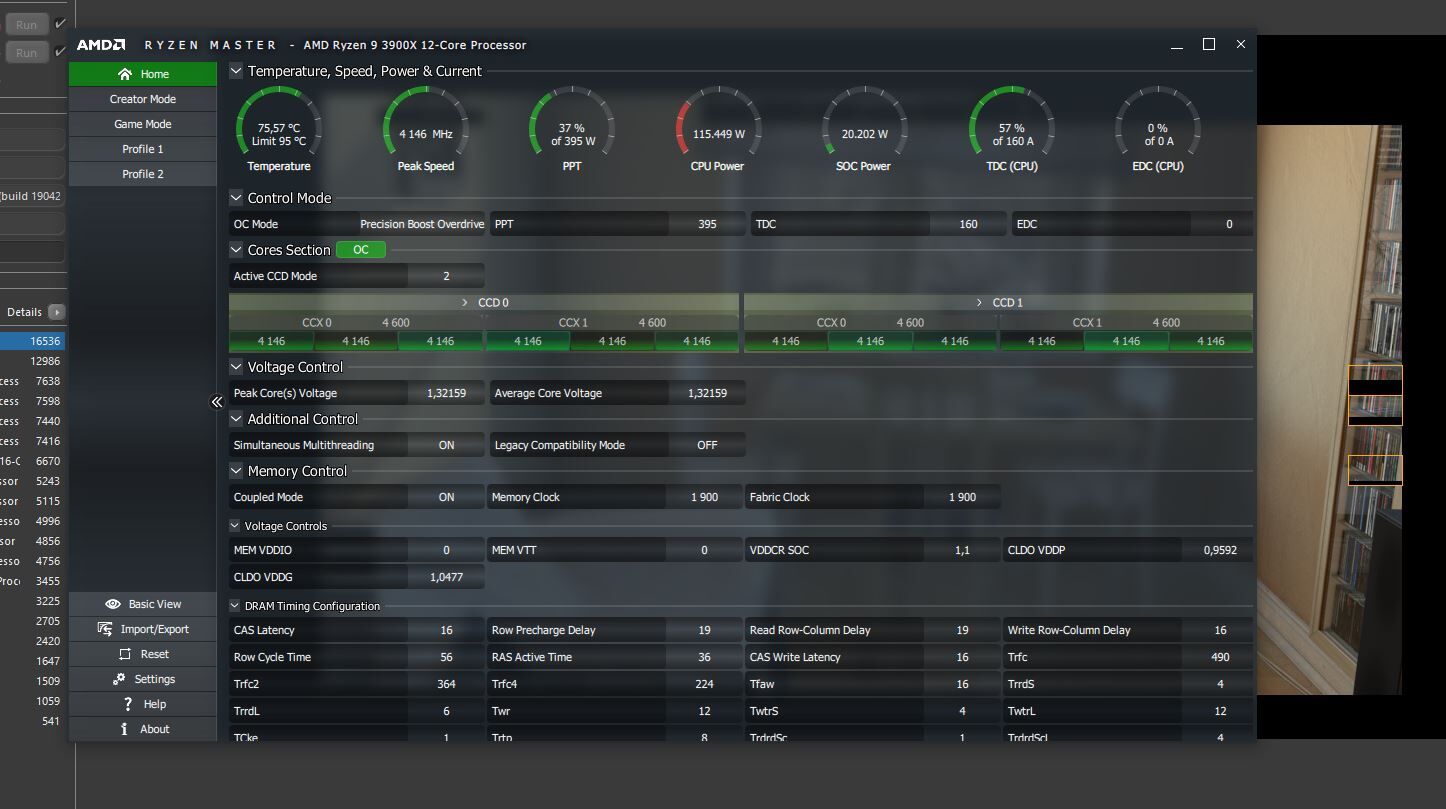Select the Game Mode profile
The width and height of the screenshot is (1446, 809).
coord(142,124)
